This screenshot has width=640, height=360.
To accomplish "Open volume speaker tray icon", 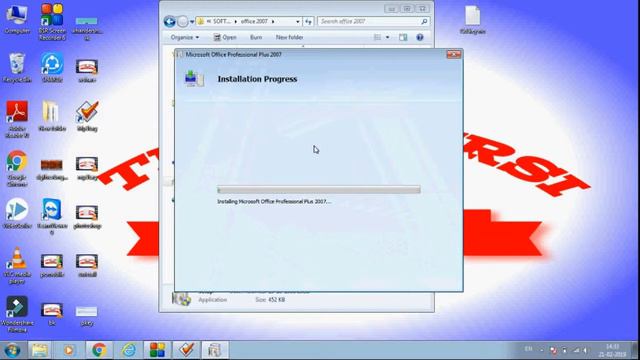I will tap(586, 350).
